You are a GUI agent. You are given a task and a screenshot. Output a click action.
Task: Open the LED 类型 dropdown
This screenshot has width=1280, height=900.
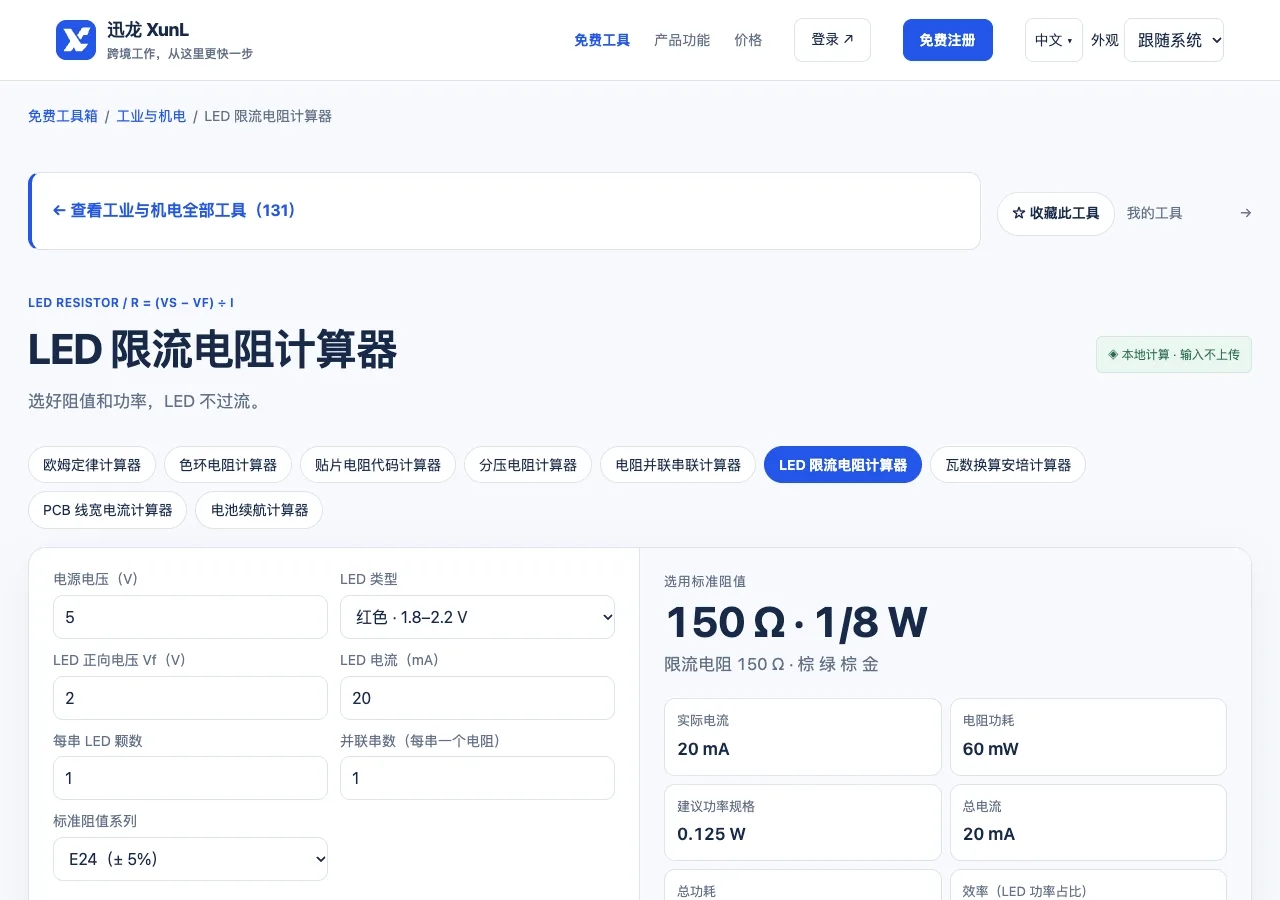(x=478, y=617)
